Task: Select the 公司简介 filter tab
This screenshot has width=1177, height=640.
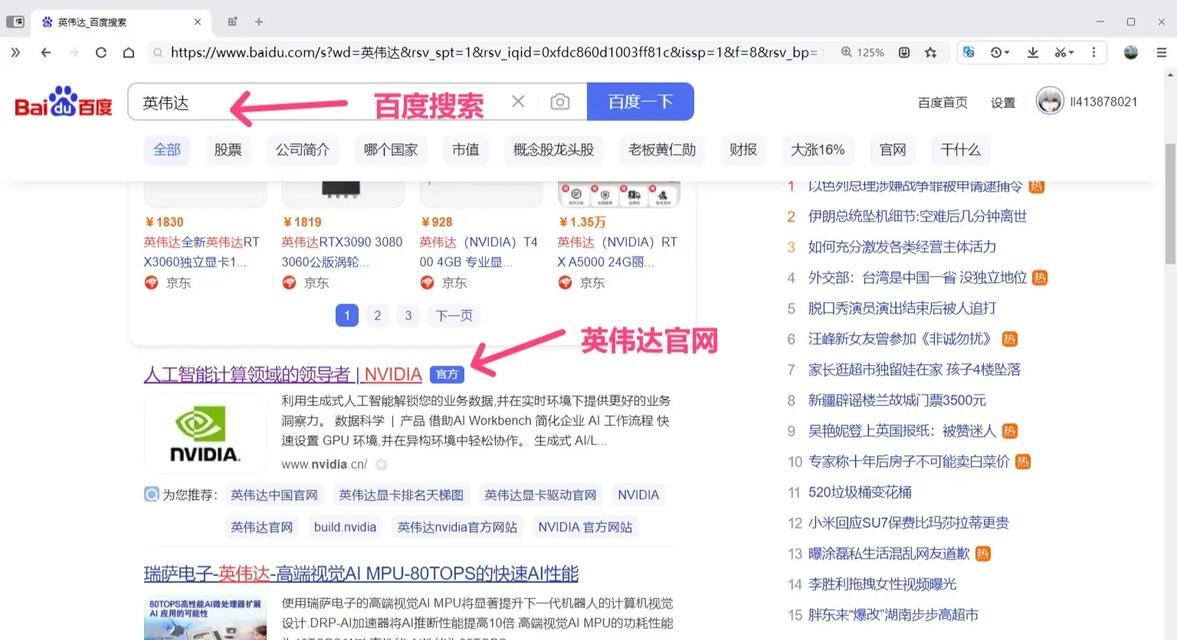Action: (x=303, y=149)
